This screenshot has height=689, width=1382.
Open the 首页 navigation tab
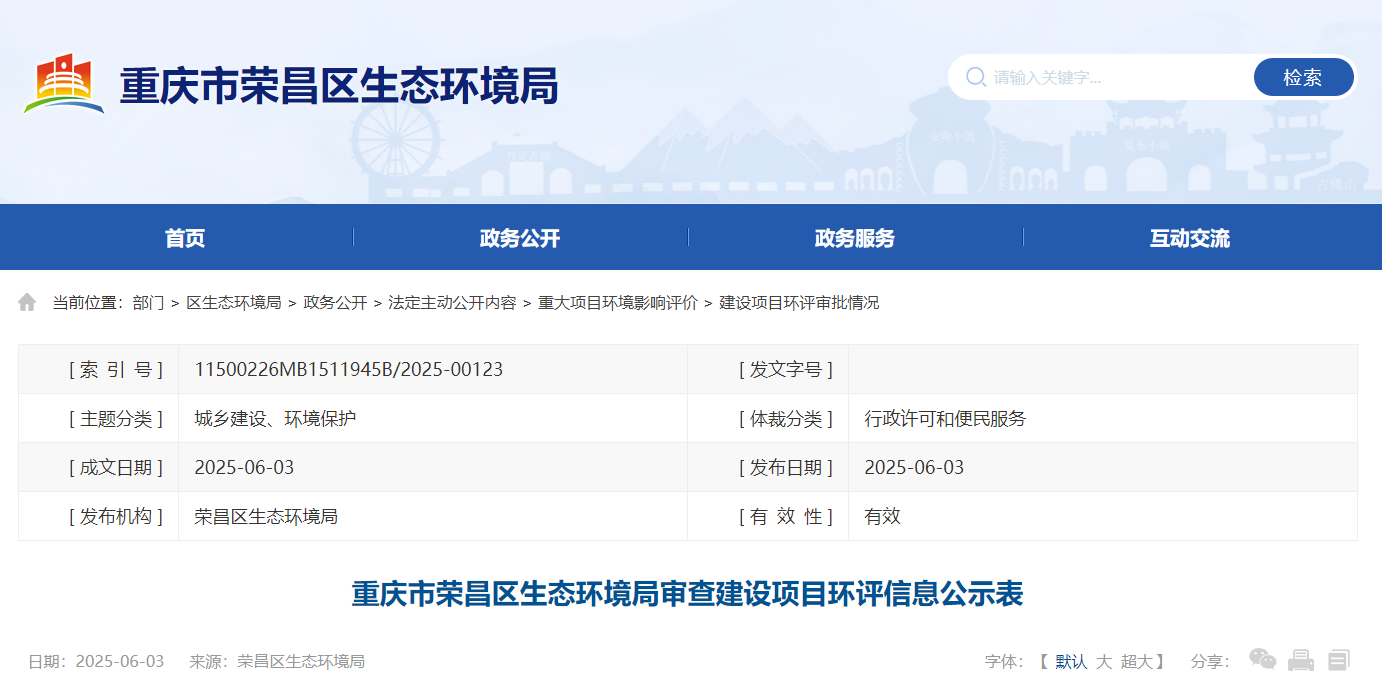tap(185, 238)
